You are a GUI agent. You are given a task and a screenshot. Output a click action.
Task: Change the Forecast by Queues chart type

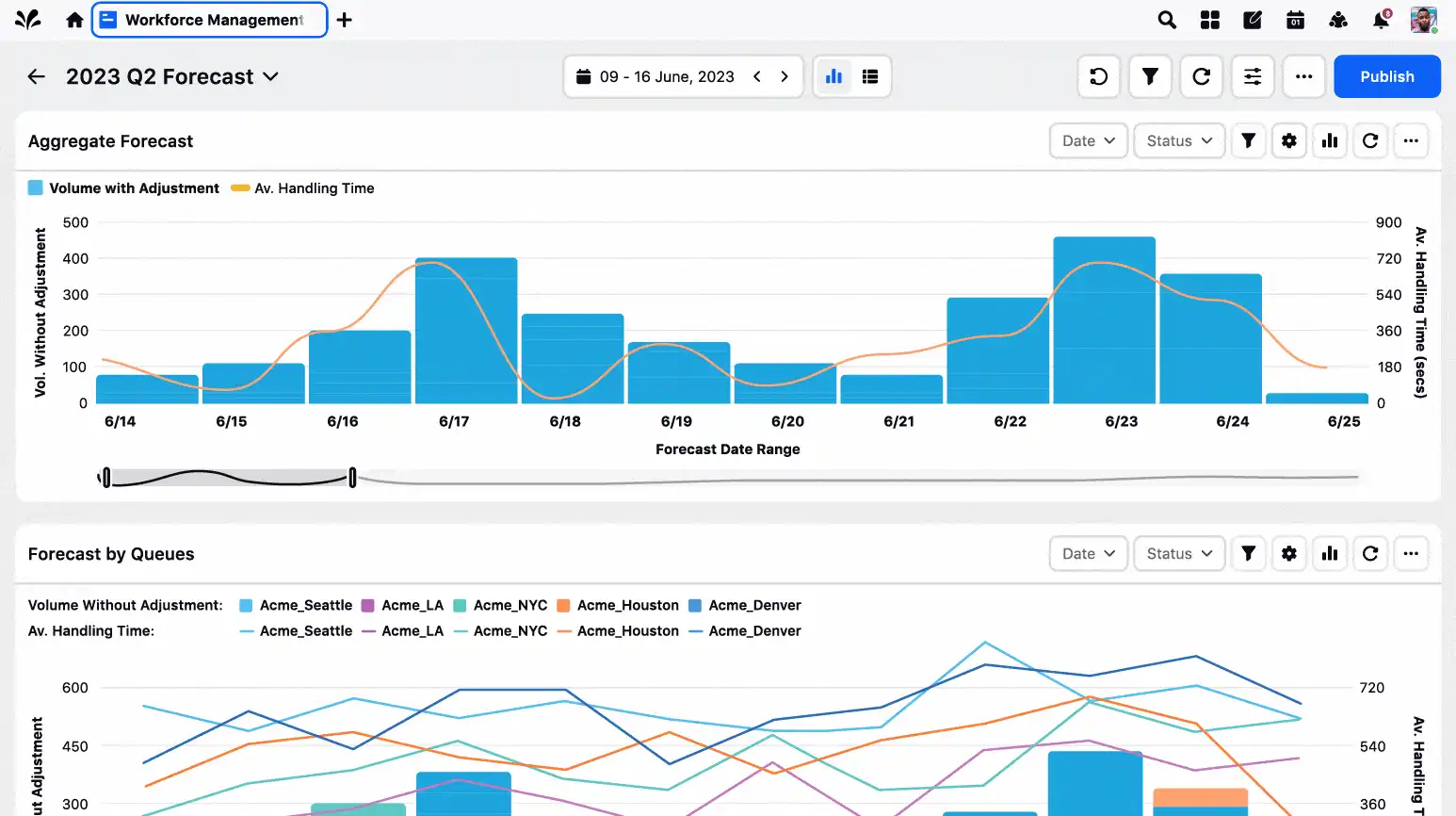[1330, 554]
